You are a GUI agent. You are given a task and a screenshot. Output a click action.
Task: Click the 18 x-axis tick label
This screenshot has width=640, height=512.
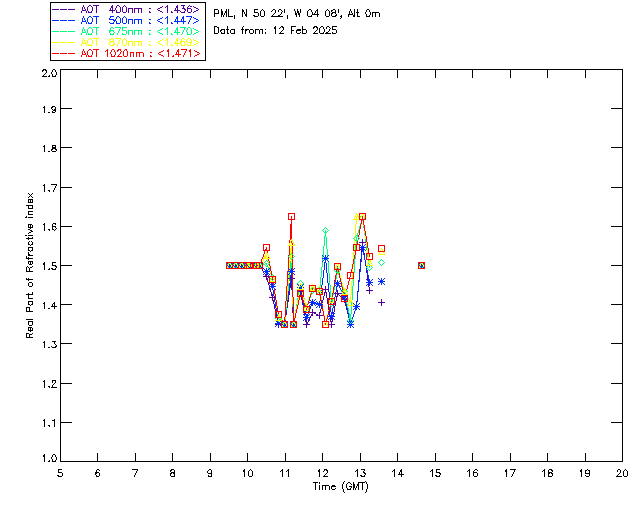[x=547, y=473]
